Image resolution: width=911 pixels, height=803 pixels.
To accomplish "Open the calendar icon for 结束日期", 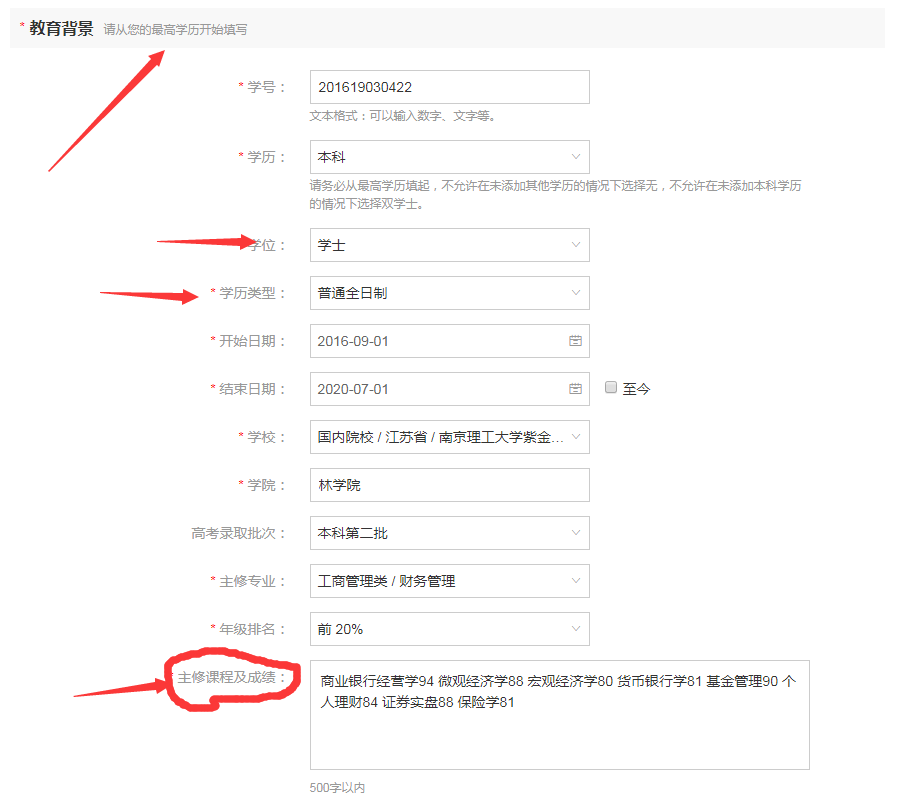I will [x=575, y=389].
